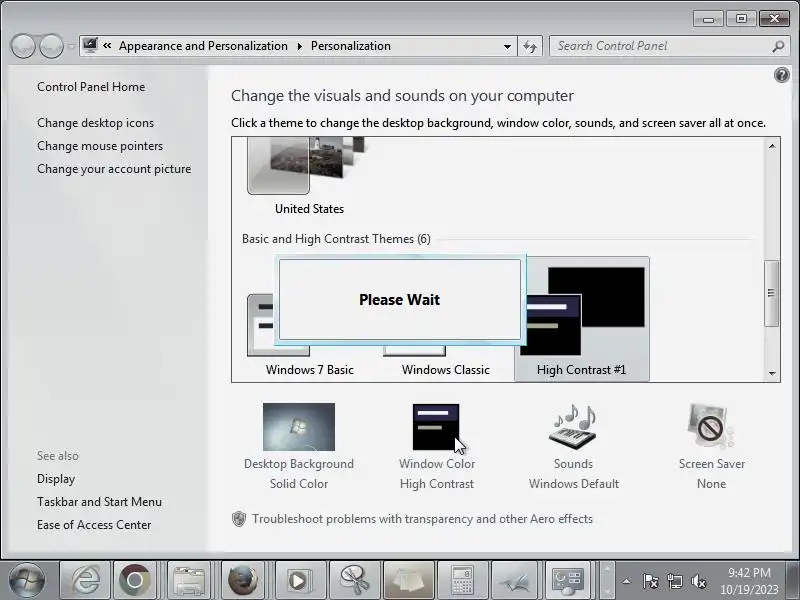Click the Sounds keyboard icon

click(x=573, y=428)
